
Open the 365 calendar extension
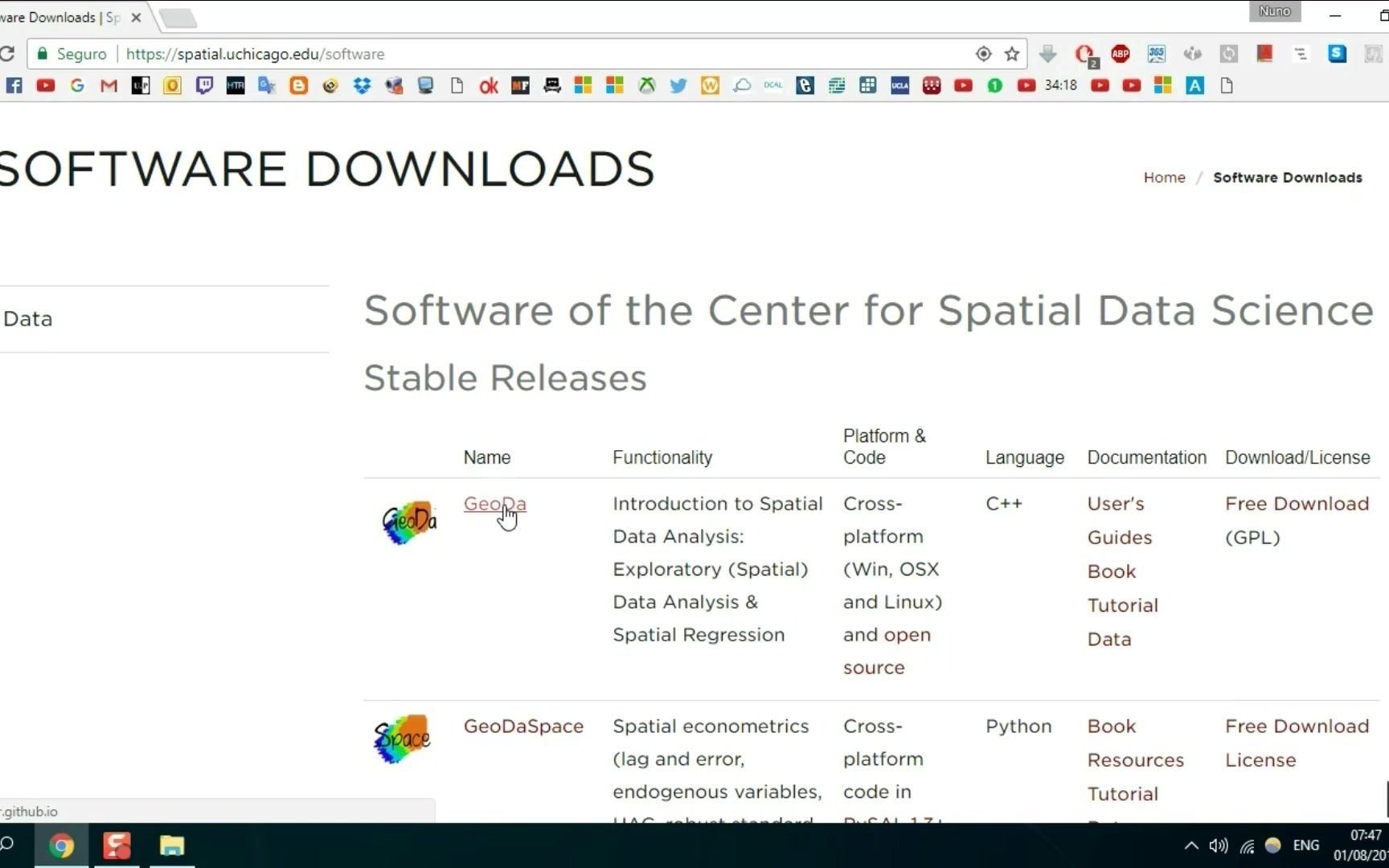(1157, 54)
